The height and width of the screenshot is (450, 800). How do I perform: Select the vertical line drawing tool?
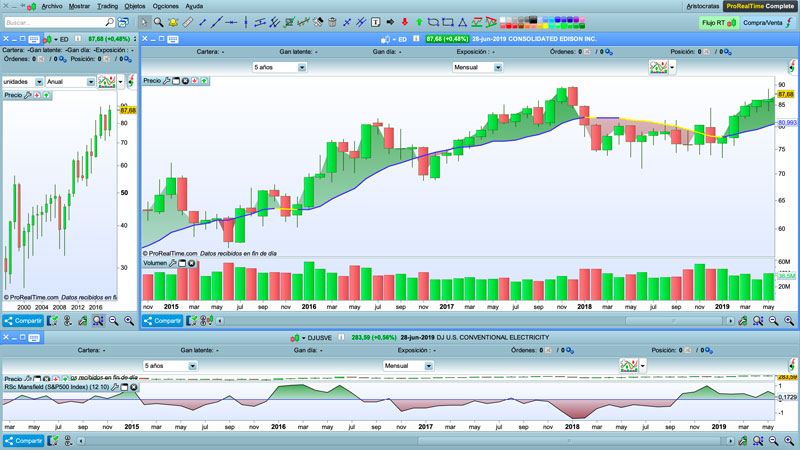[246, 22]
